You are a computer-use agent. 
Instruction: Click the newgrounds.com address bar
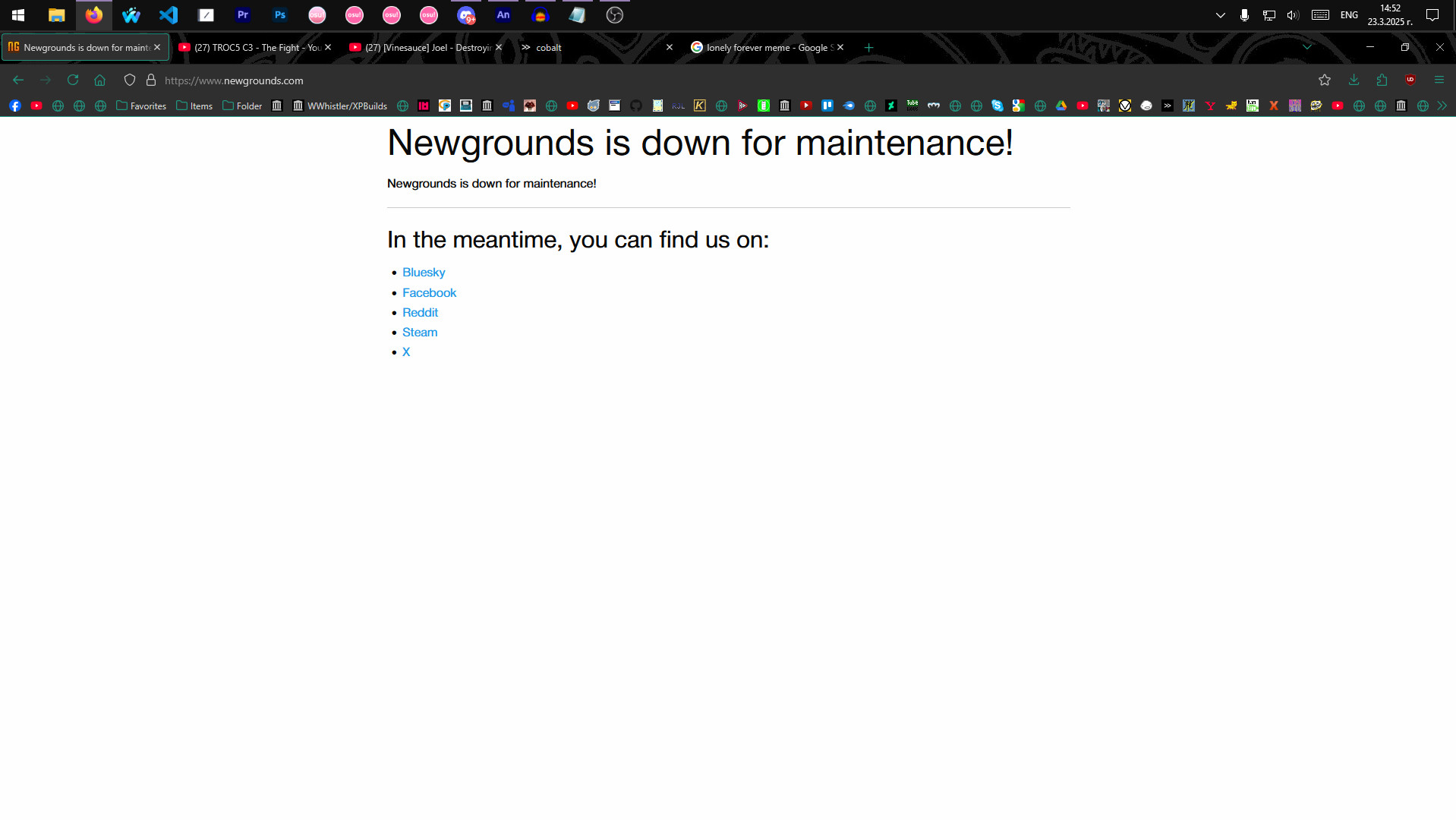(x=729, y=80)
